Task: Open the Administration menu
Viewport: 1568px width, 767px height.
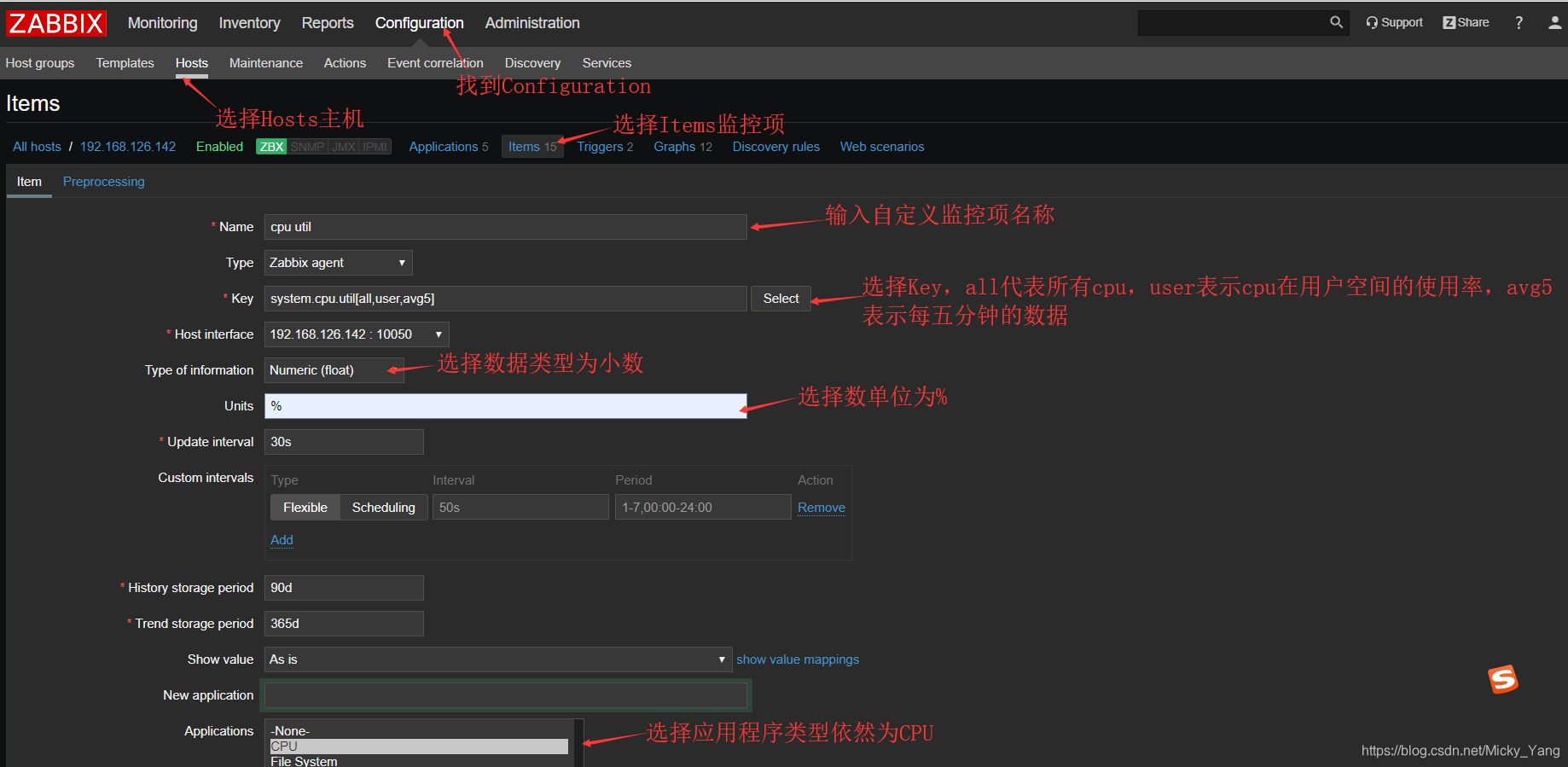Action: pos(532,23)
